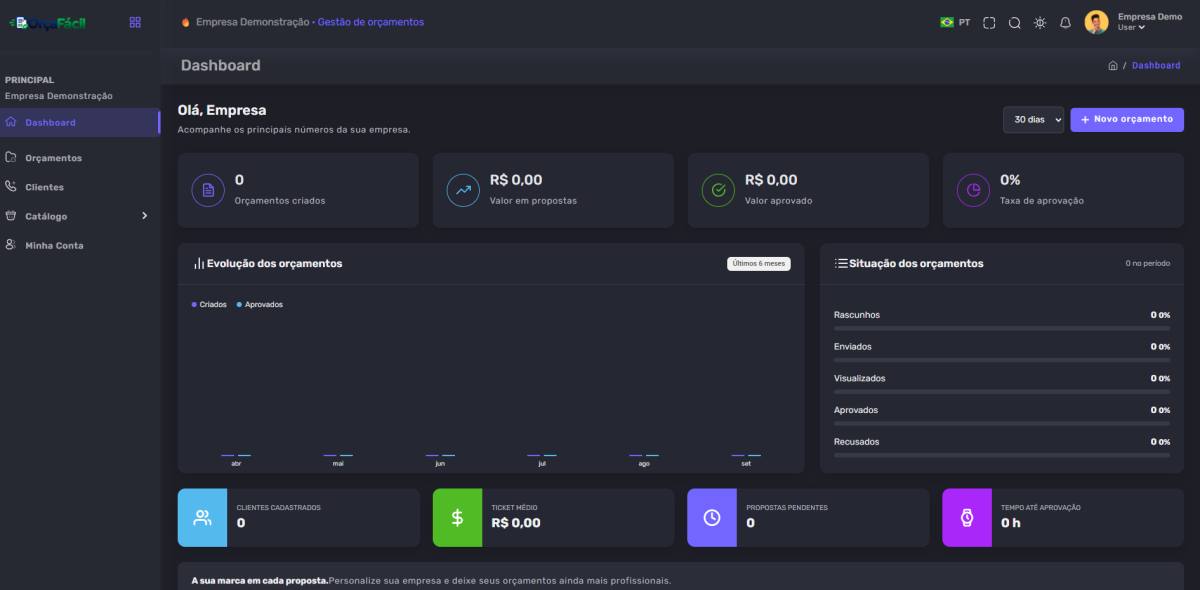
Task: Click the OrçaFácil logo
Action: (x=47, y=23)
